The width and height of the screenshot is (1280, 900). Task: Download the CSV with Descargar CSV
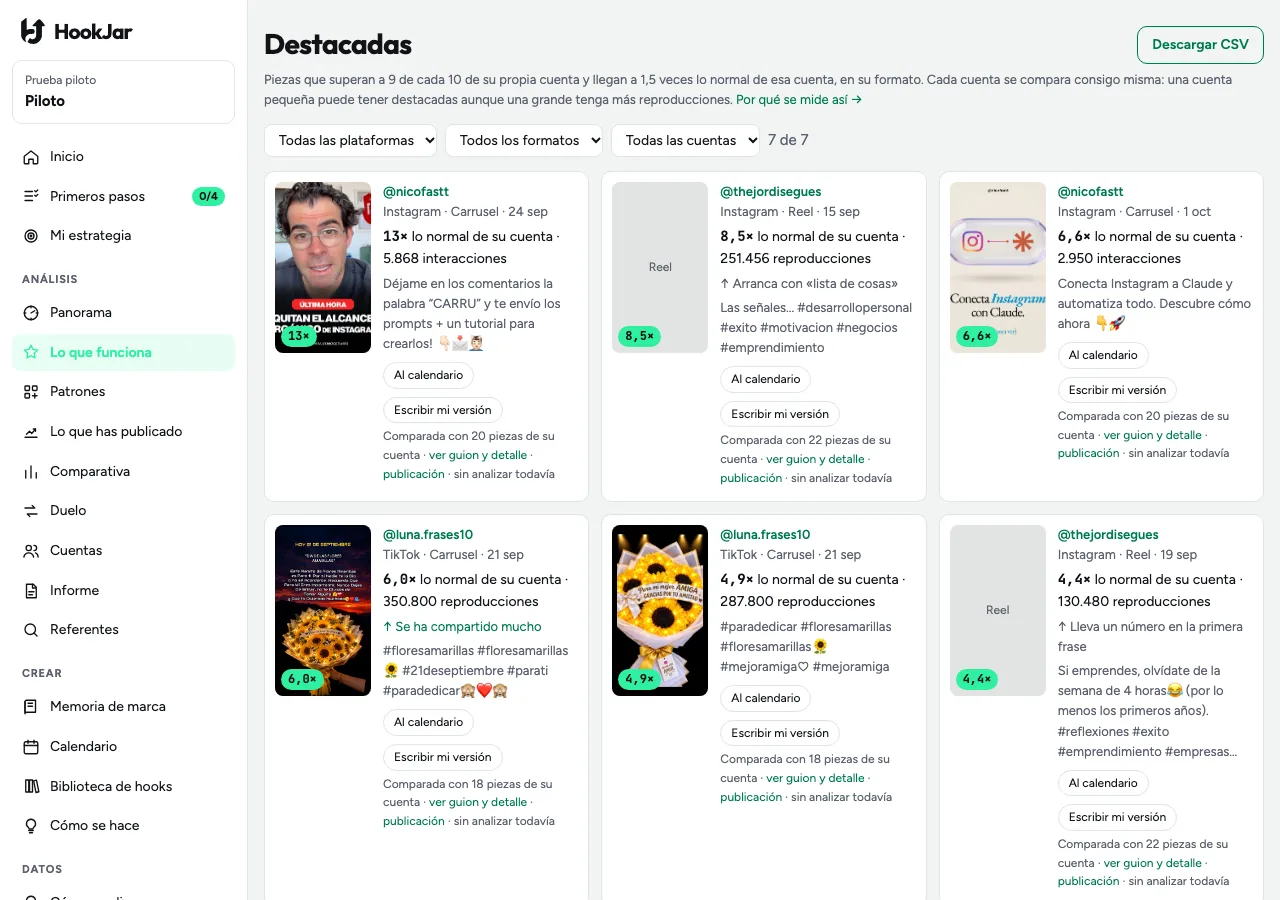[1200, 45]
